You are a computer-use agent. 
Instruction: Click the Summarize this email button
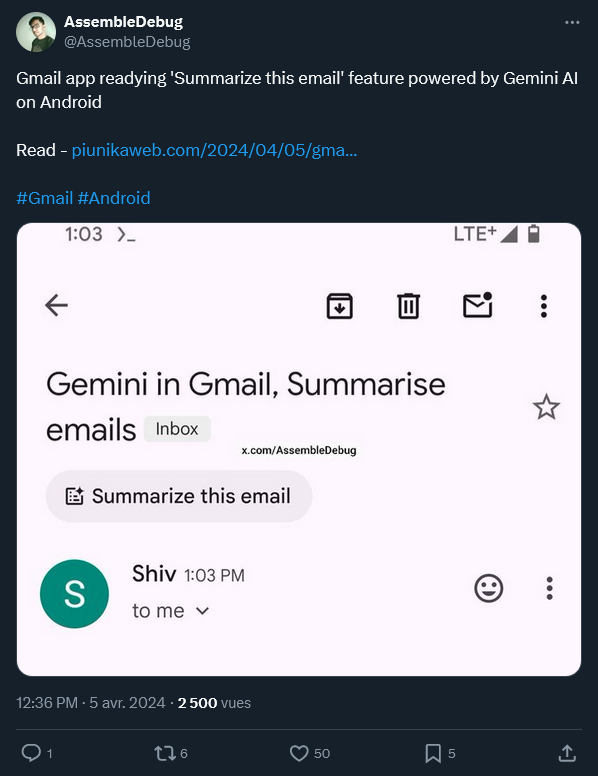click(179, 496)
